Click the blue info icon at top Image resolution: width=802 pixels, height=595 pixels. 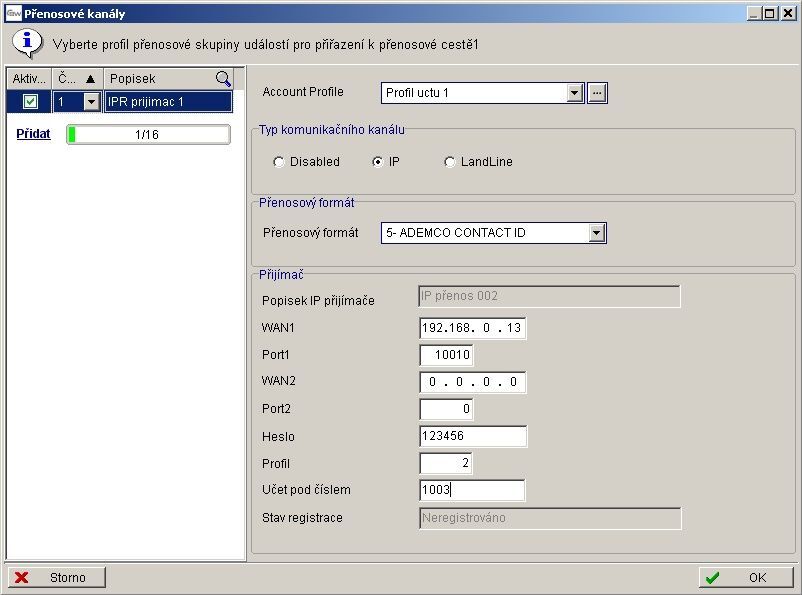[x=25, y=43]
